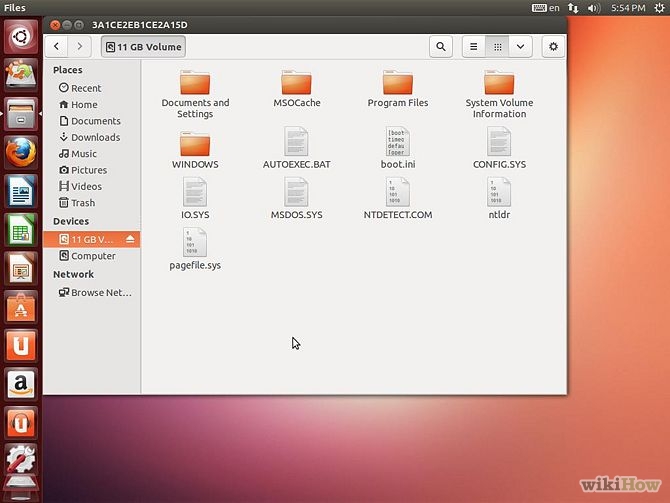670x503 pixels.
Task: Select the ntldr file
Action: [x=499, y=198]
